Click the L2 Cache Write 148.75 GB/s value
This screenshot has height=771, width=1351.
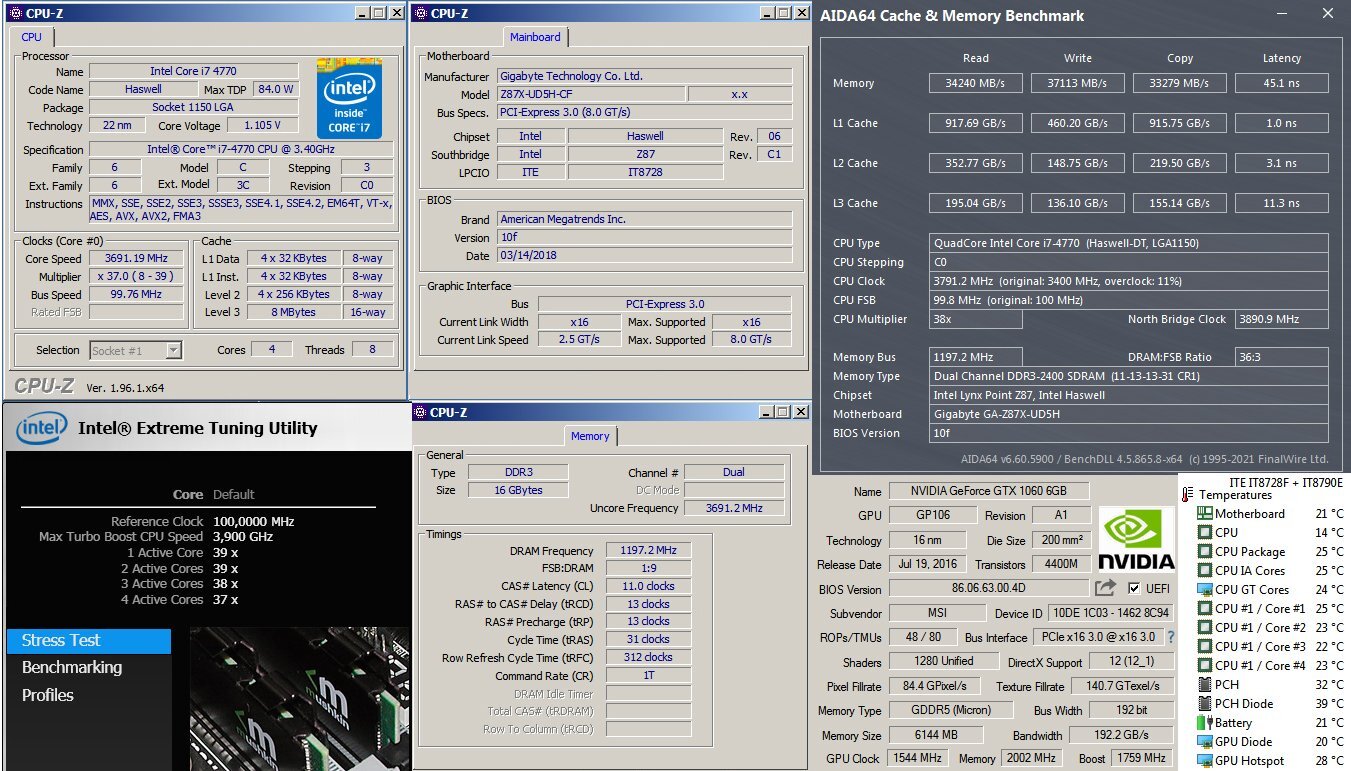coord(1078,164)
